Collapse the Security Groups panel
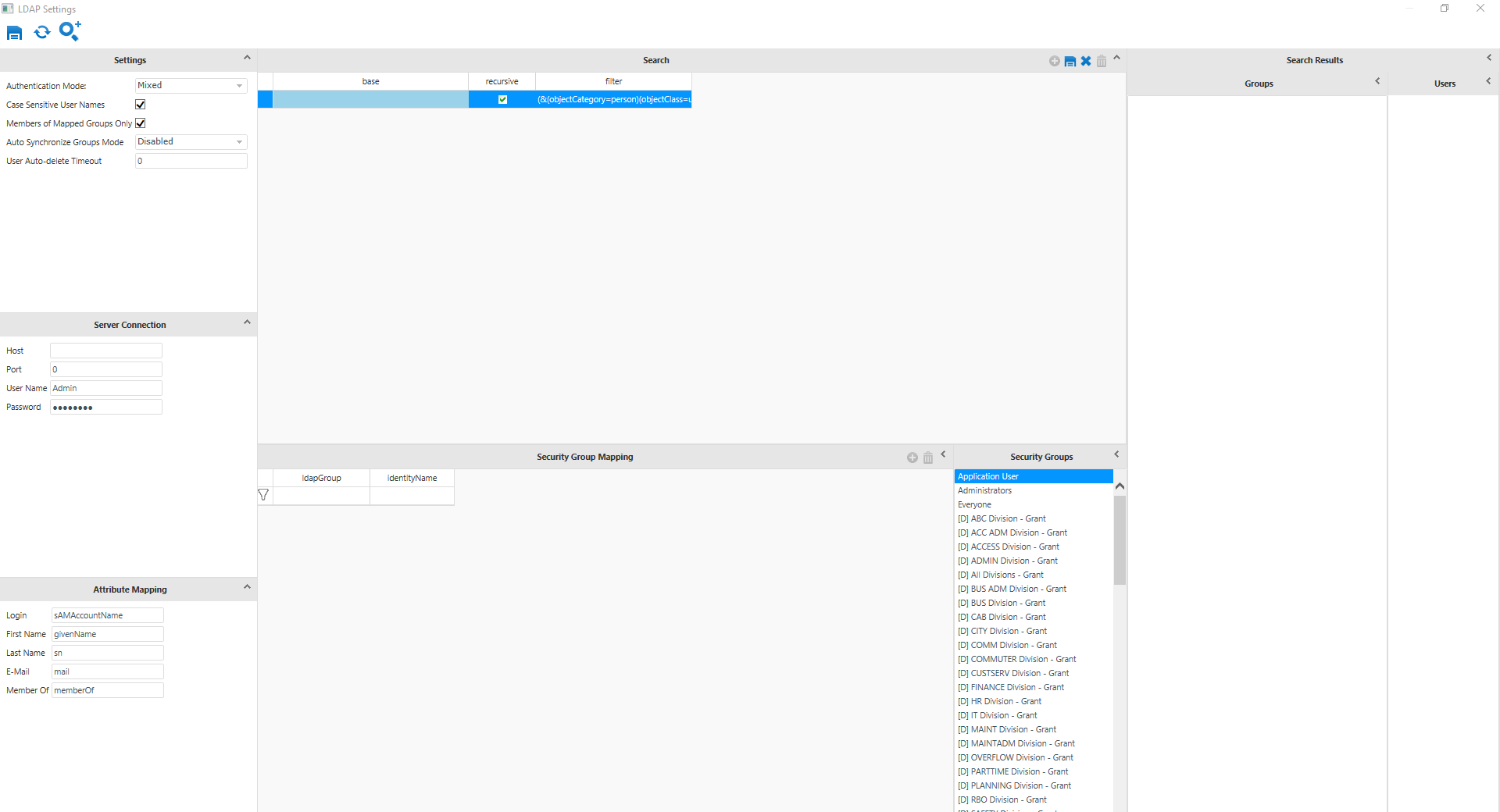Viewport: 1500px width, 812px height. (x=1116, y=454)
